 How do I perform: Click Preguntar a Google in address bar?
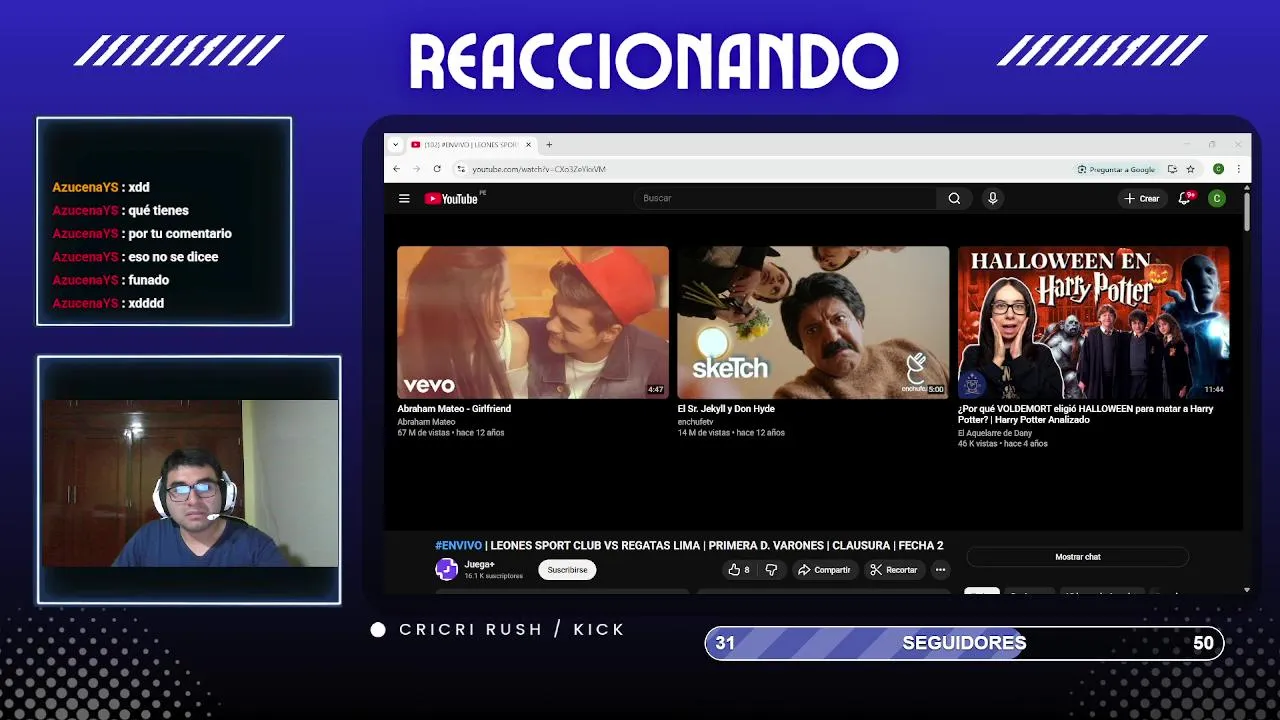coord(1116,169)
